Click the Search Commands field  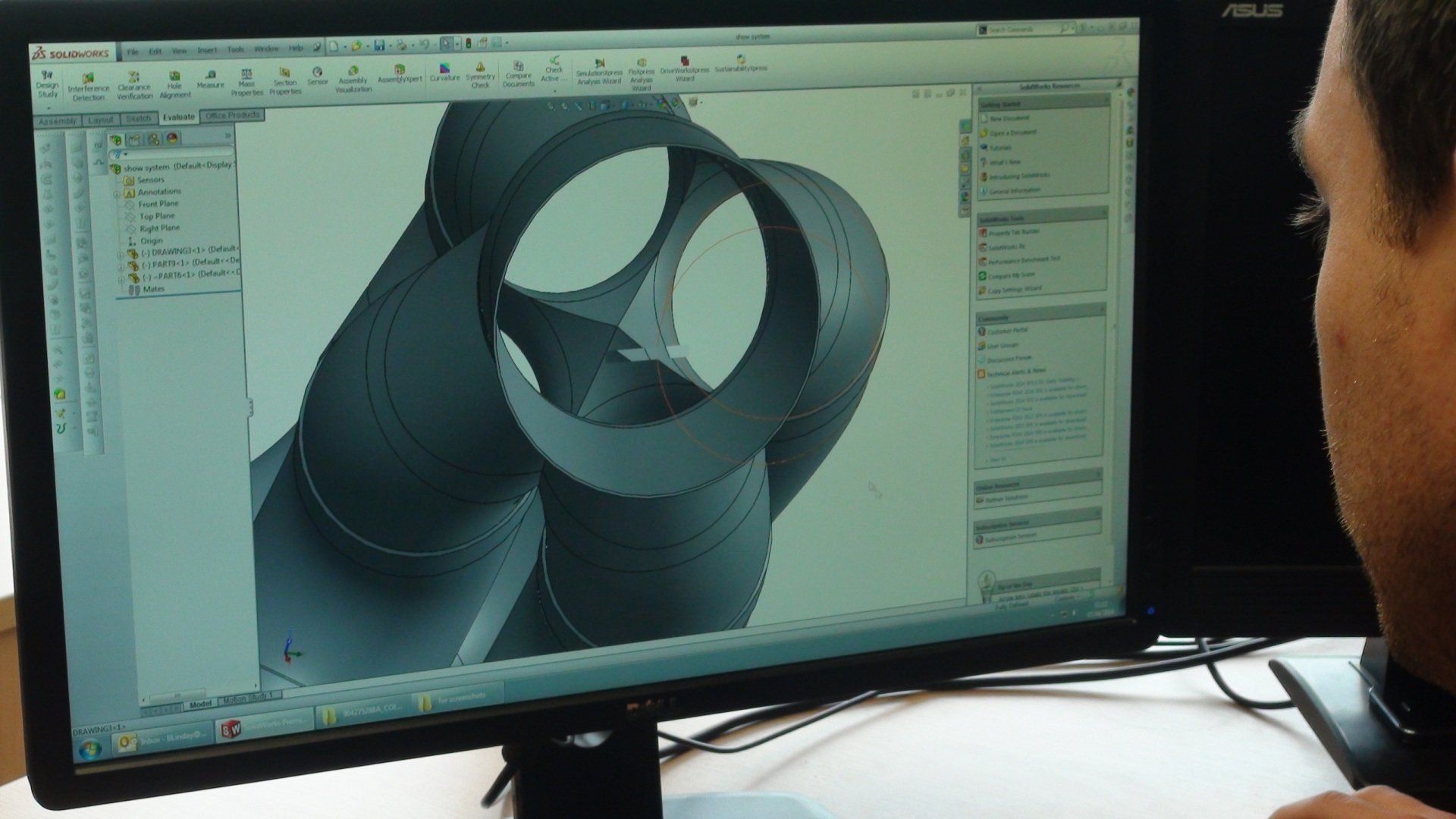click(1024, 30)
